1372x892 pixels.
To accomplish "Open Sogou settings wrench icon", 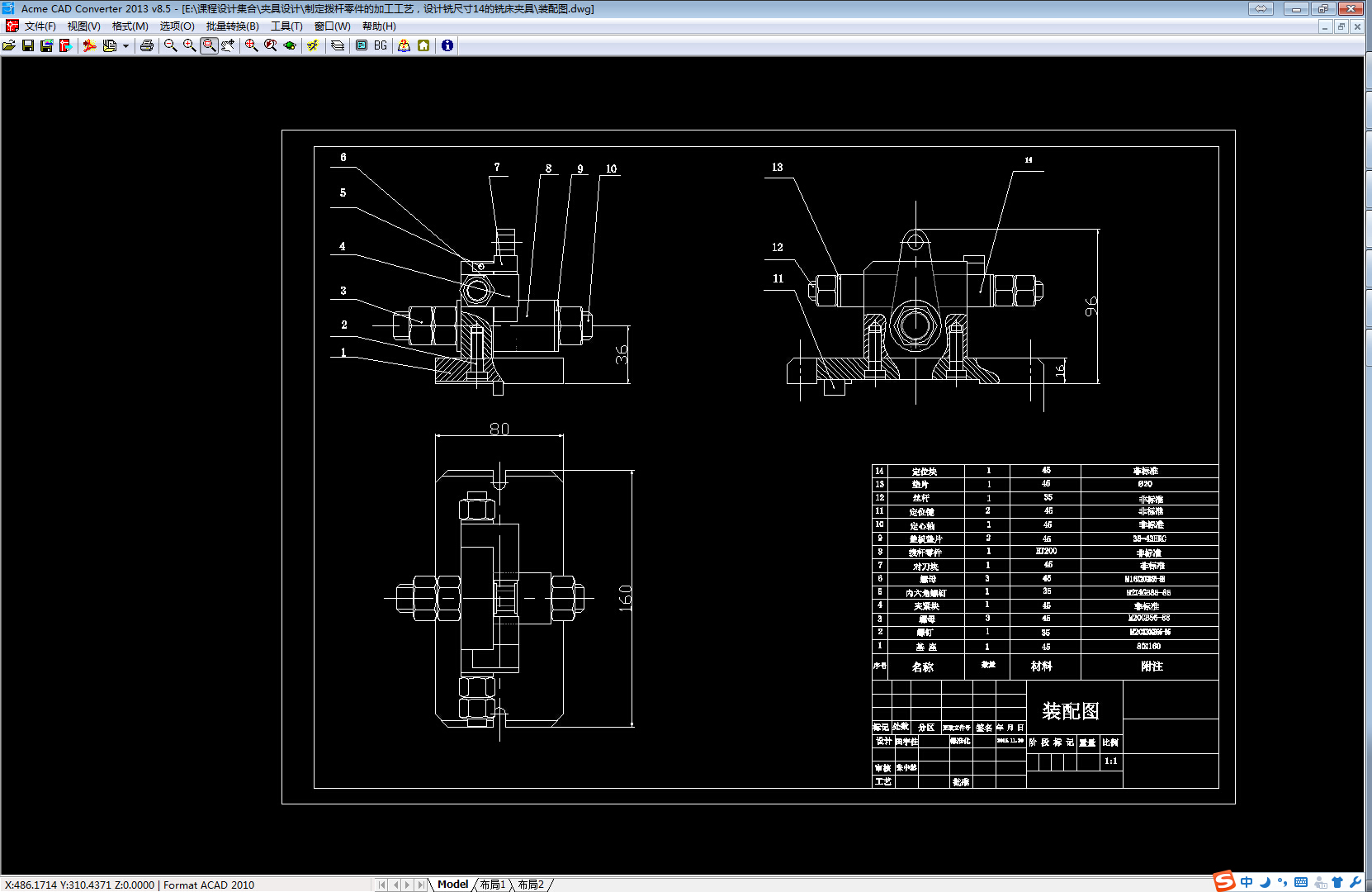I will 1355,882.
